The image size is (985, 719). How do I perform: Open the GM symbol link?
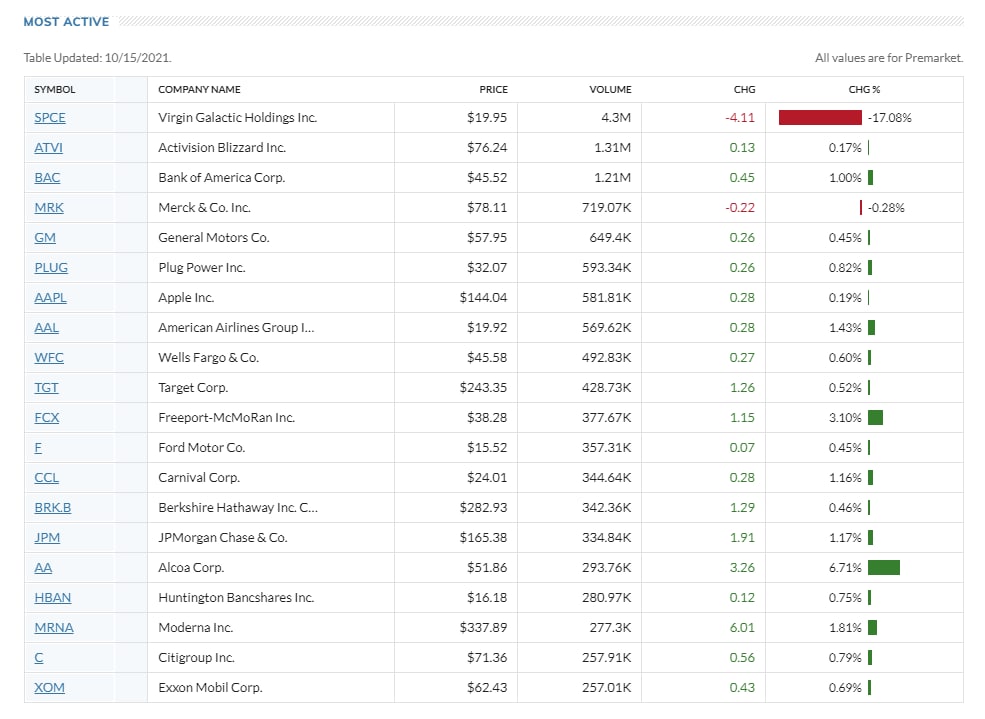tap(45, 237)
